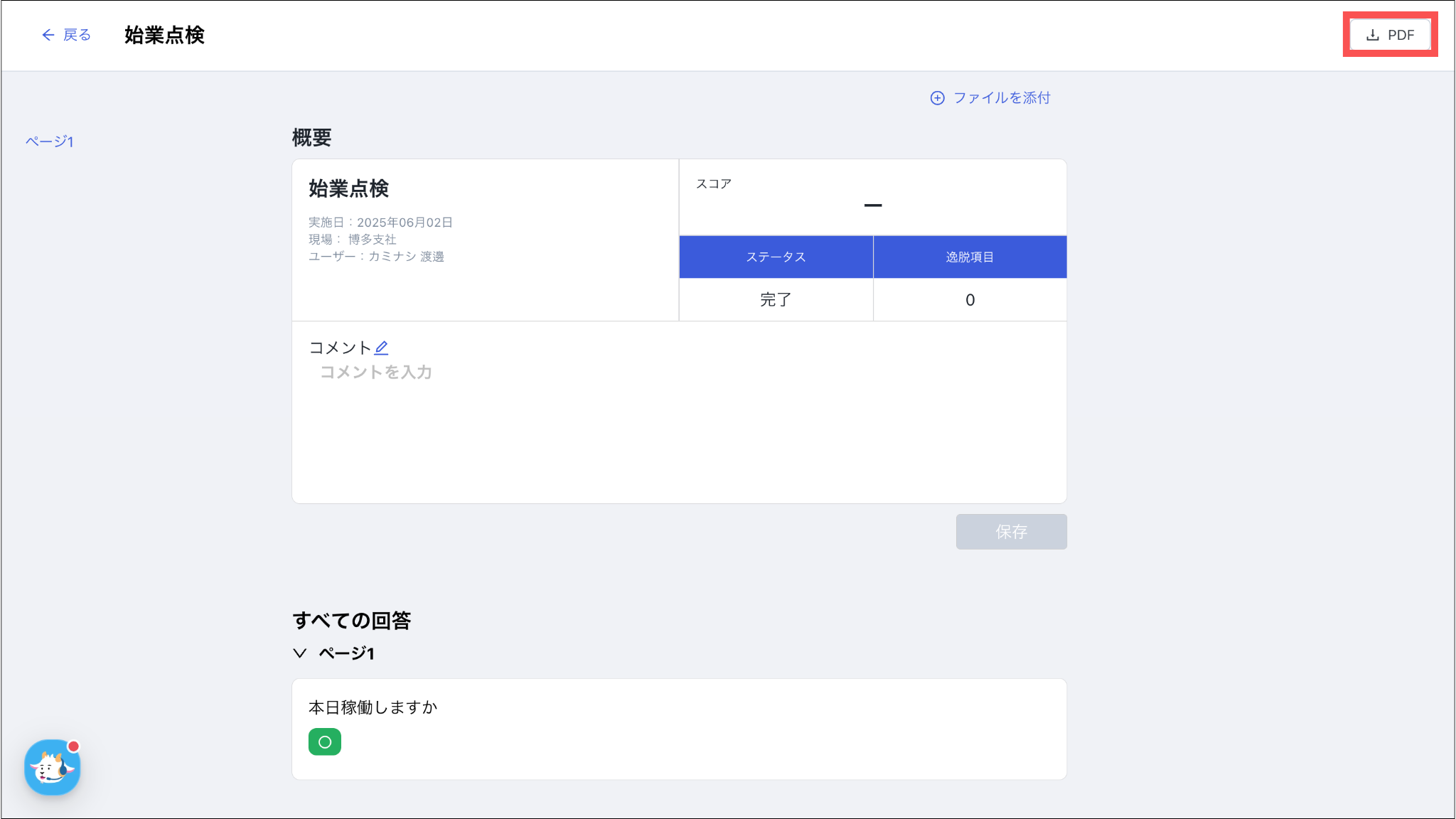Click the green circle answer badge
The height and width of the screenshot is (819, 1456).
325,742
